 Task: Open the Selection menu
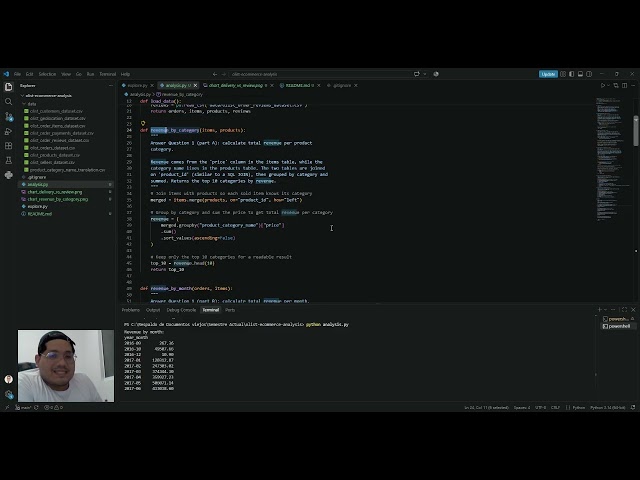pos(47,74)
